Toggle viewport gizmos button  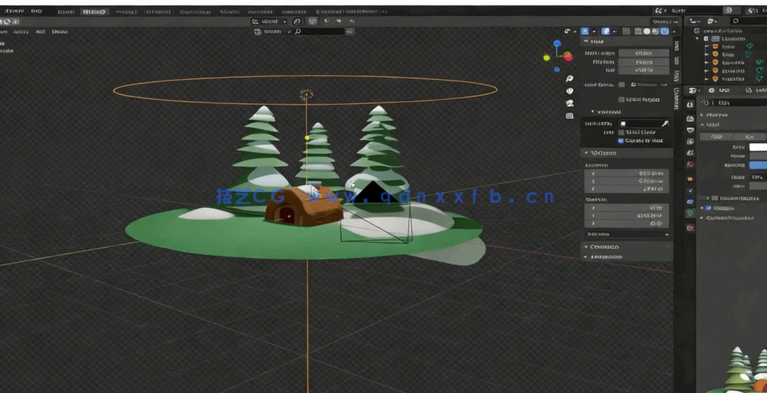pyautogui.click(x=585, y=31)
